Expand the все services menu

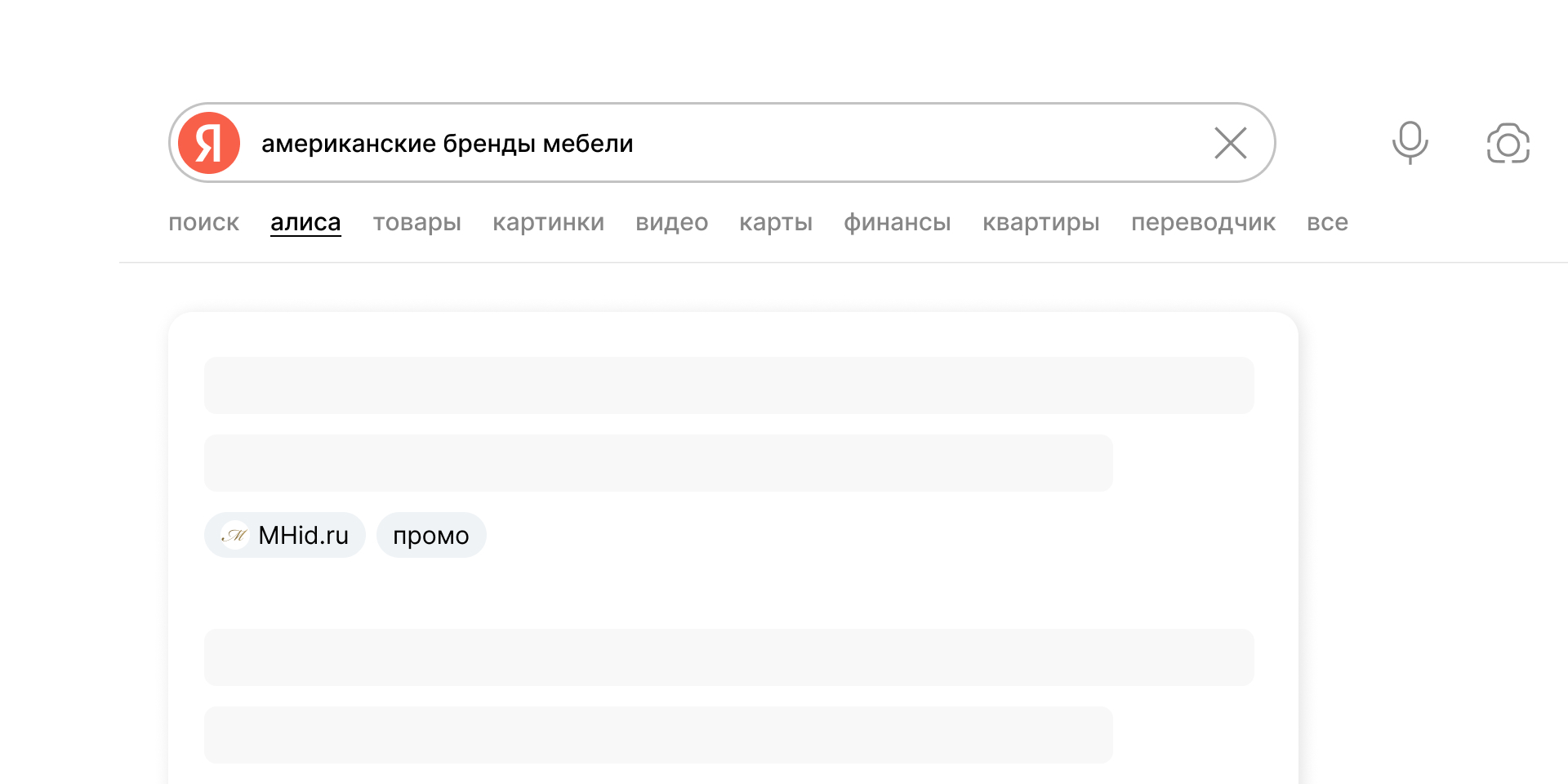(x=1328, y=222)
